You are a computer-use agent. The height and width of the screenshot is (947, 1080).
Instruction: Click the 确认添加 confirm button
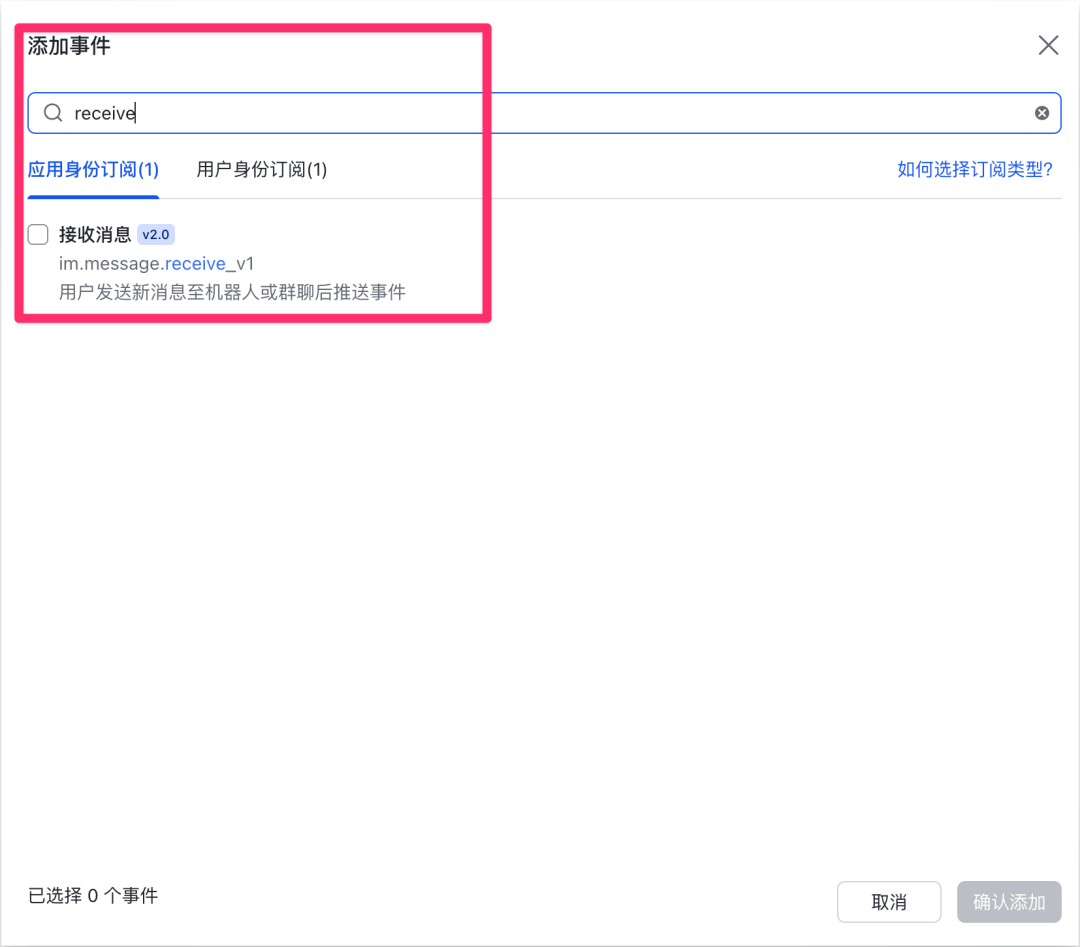click(1009, 901)
